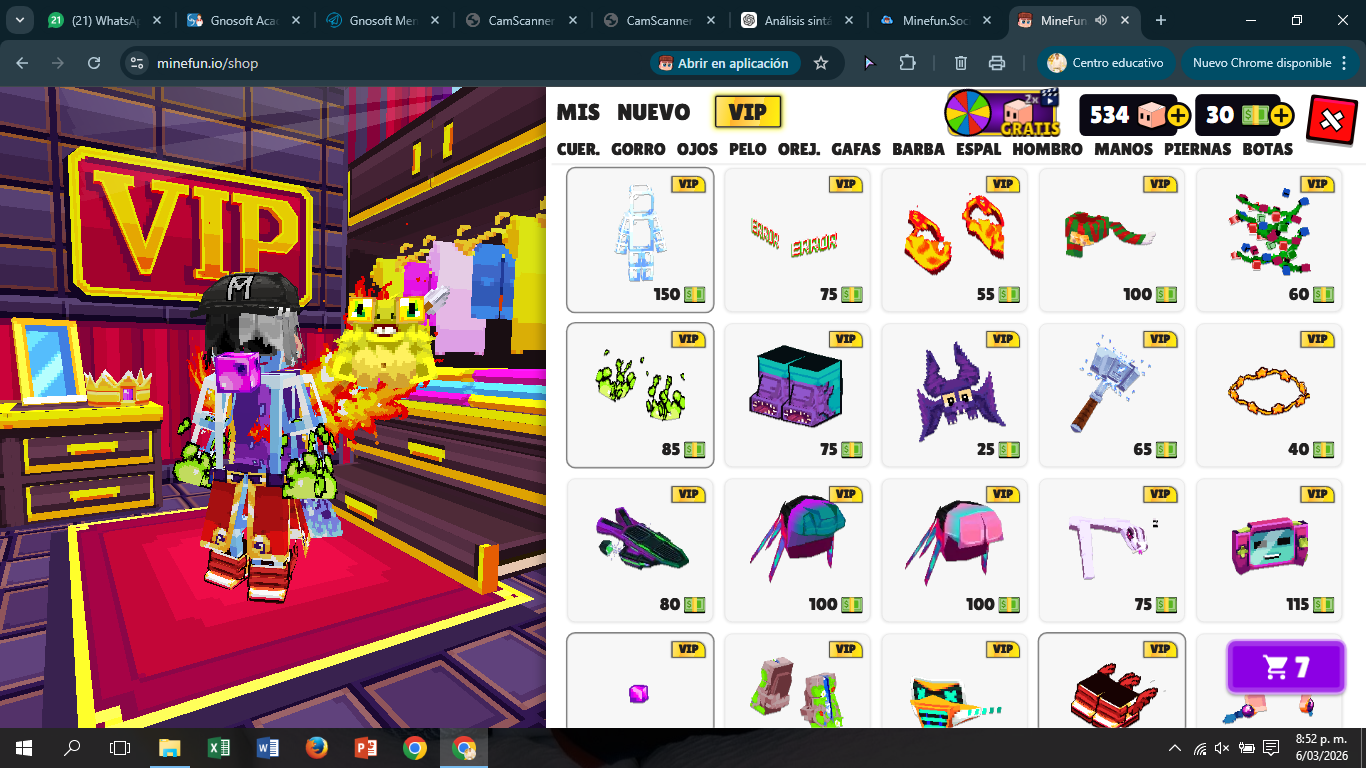Switch to the NUEVO tab
The width and height of the screenshot is (1366, 768).
(653, 113)
